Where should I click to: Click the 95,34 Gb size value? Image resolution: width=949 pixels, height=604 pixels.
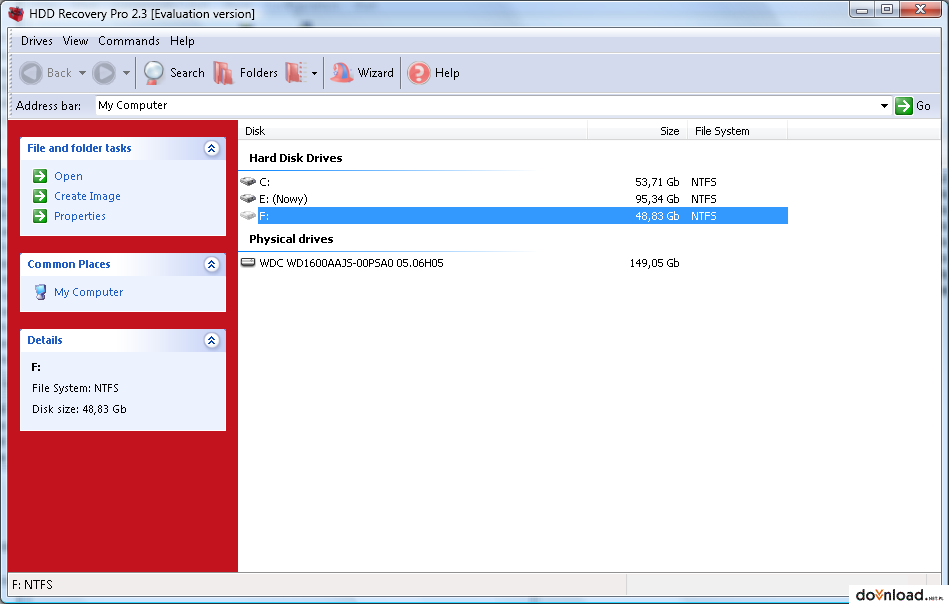[x=657, y=199]
